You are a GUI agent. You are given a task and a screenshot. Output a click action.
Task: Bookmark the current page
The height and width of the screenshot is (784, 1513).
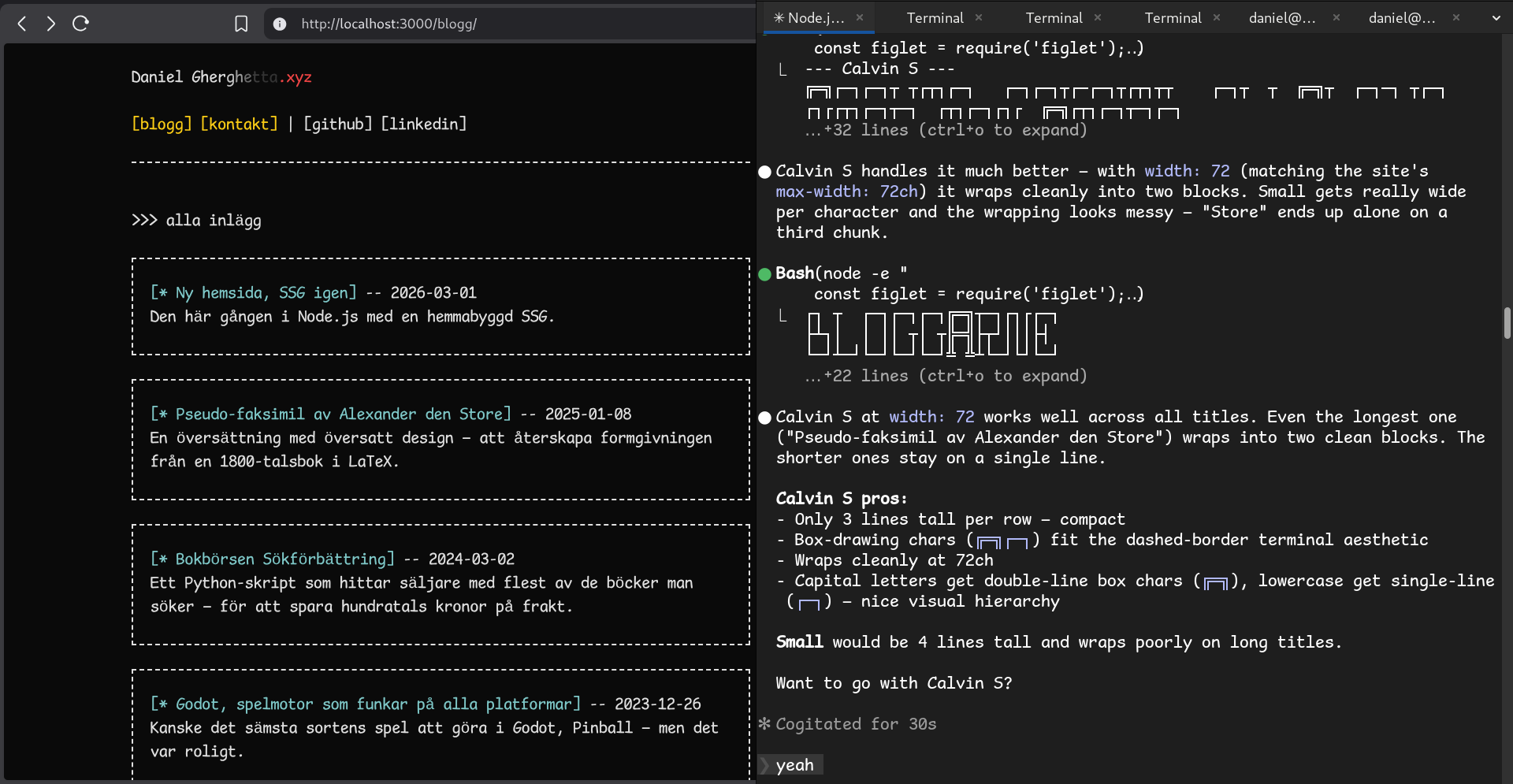point(241,24)
